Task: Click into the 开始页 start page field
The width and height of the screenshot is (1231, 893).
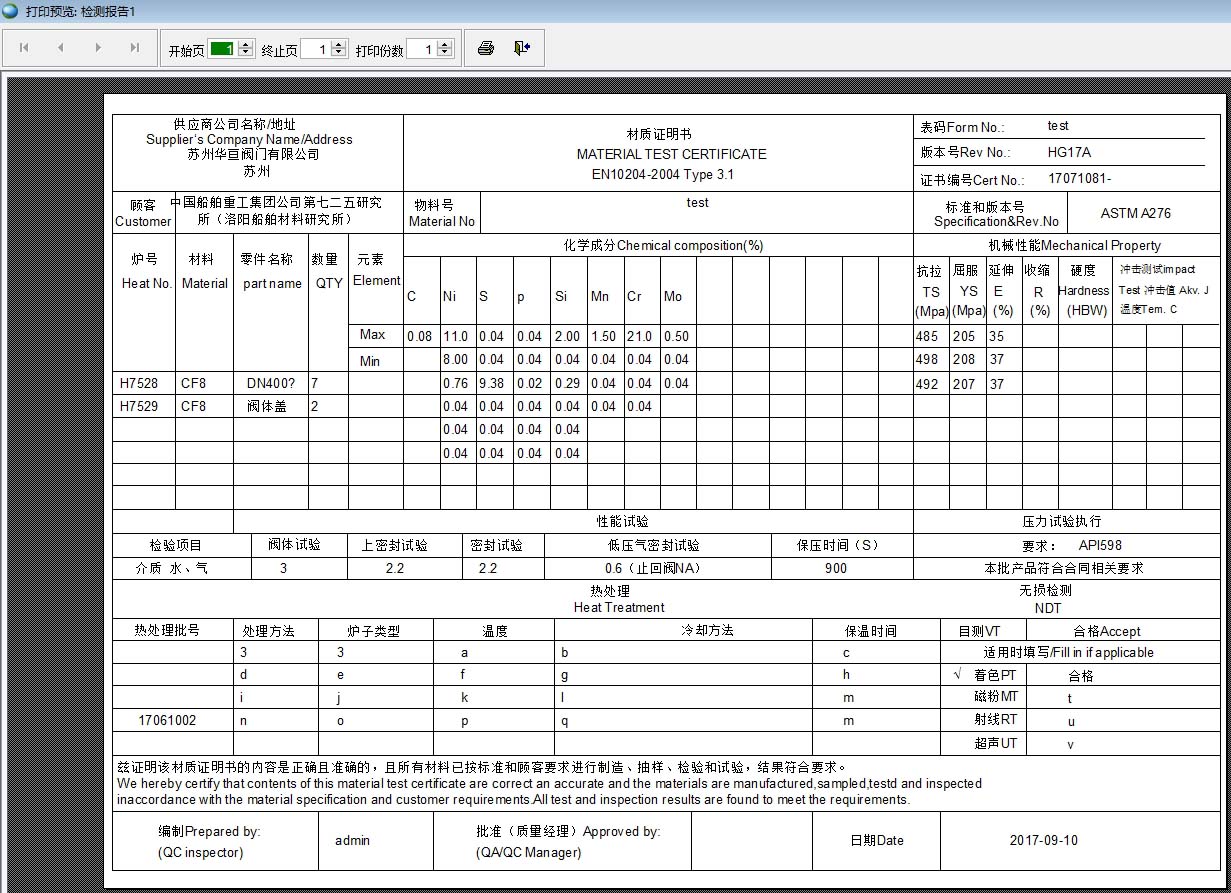Action: click(222, 49)
